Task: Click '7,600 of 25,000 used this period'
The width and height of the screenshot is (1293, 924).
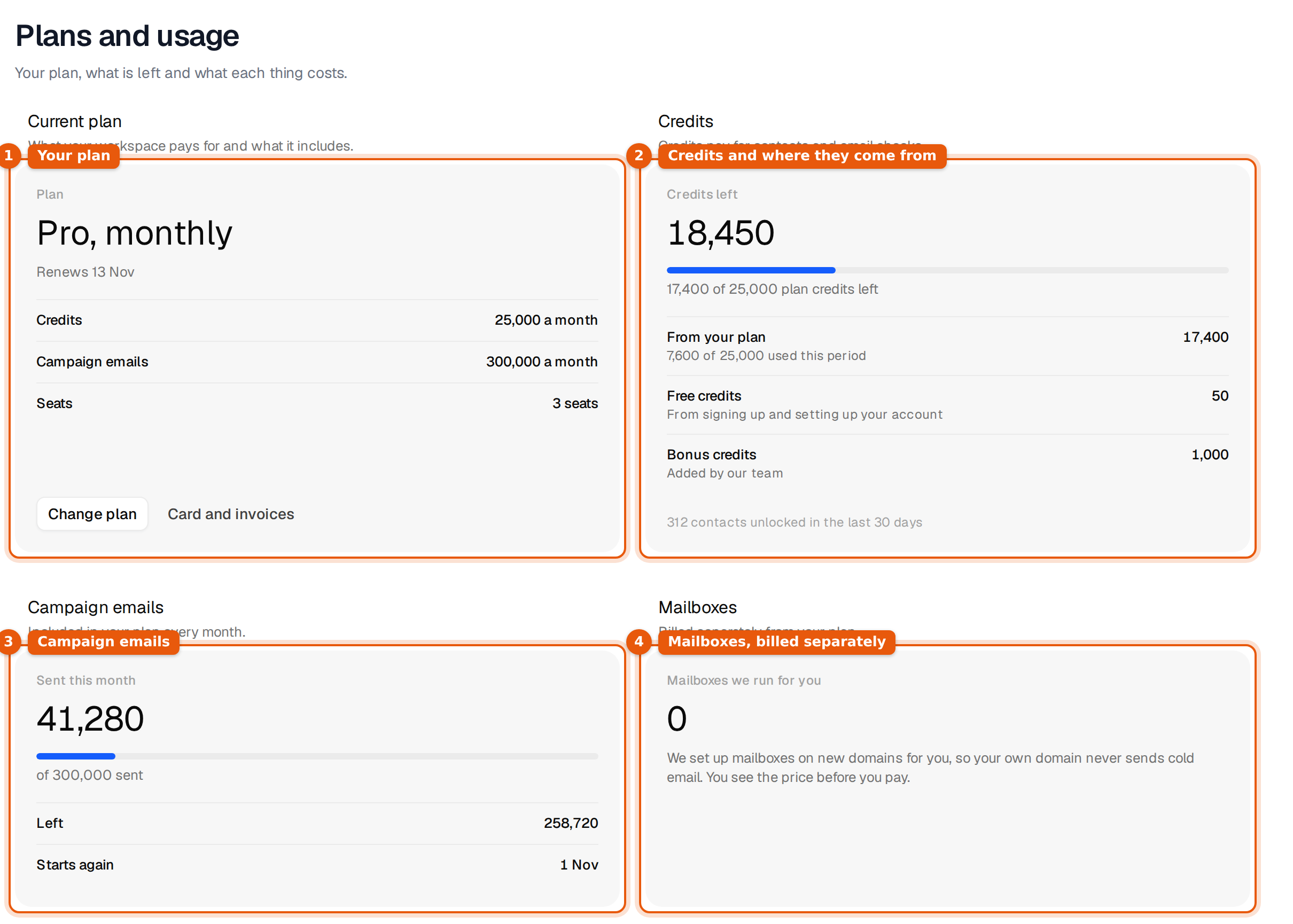Action: click(766, 356)
